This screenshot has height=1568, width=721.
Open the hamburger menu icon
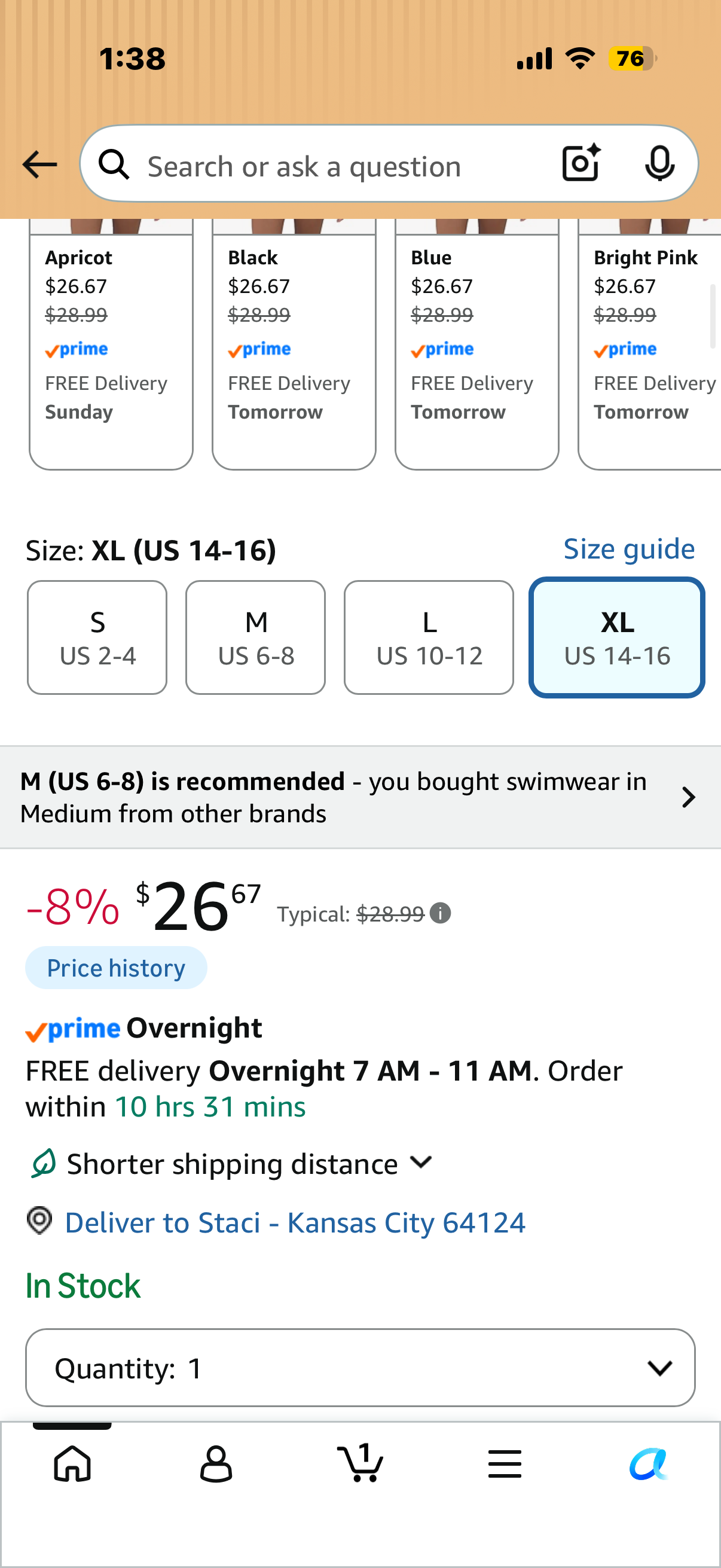(x=505, y=1463)
